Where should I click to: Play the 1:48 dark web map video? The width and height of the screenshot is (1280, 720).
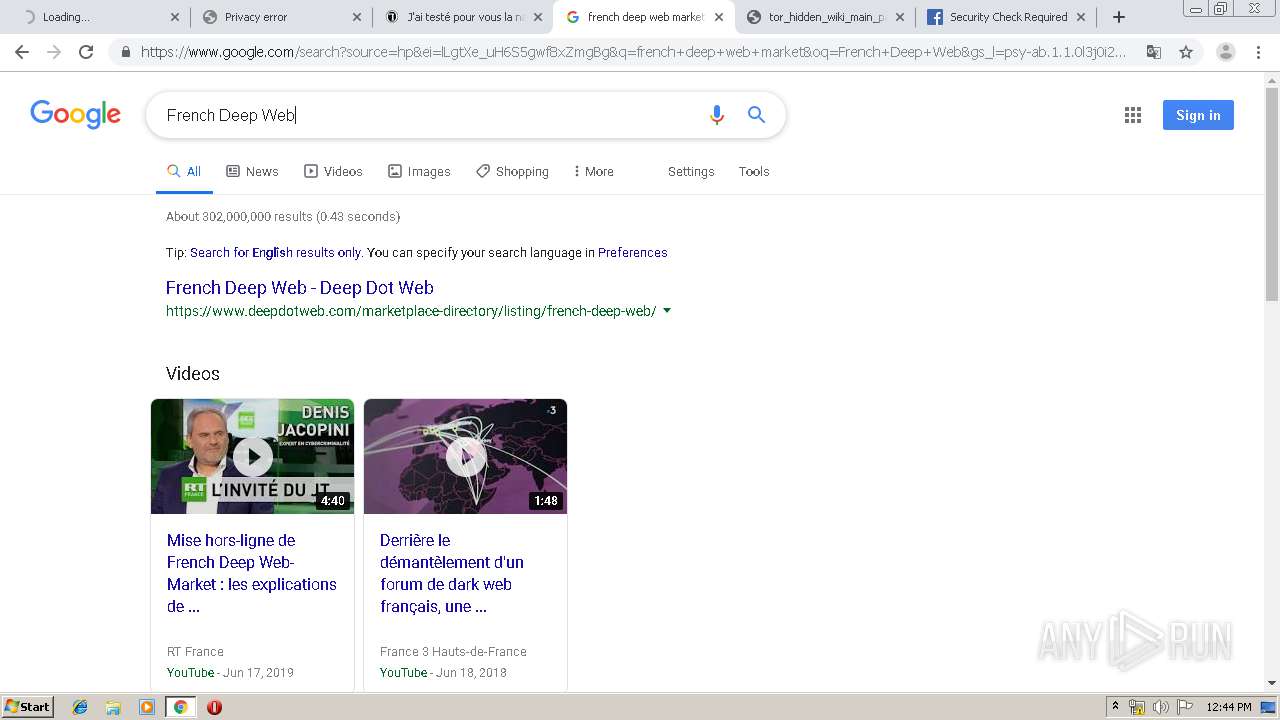tap(465, 456)
